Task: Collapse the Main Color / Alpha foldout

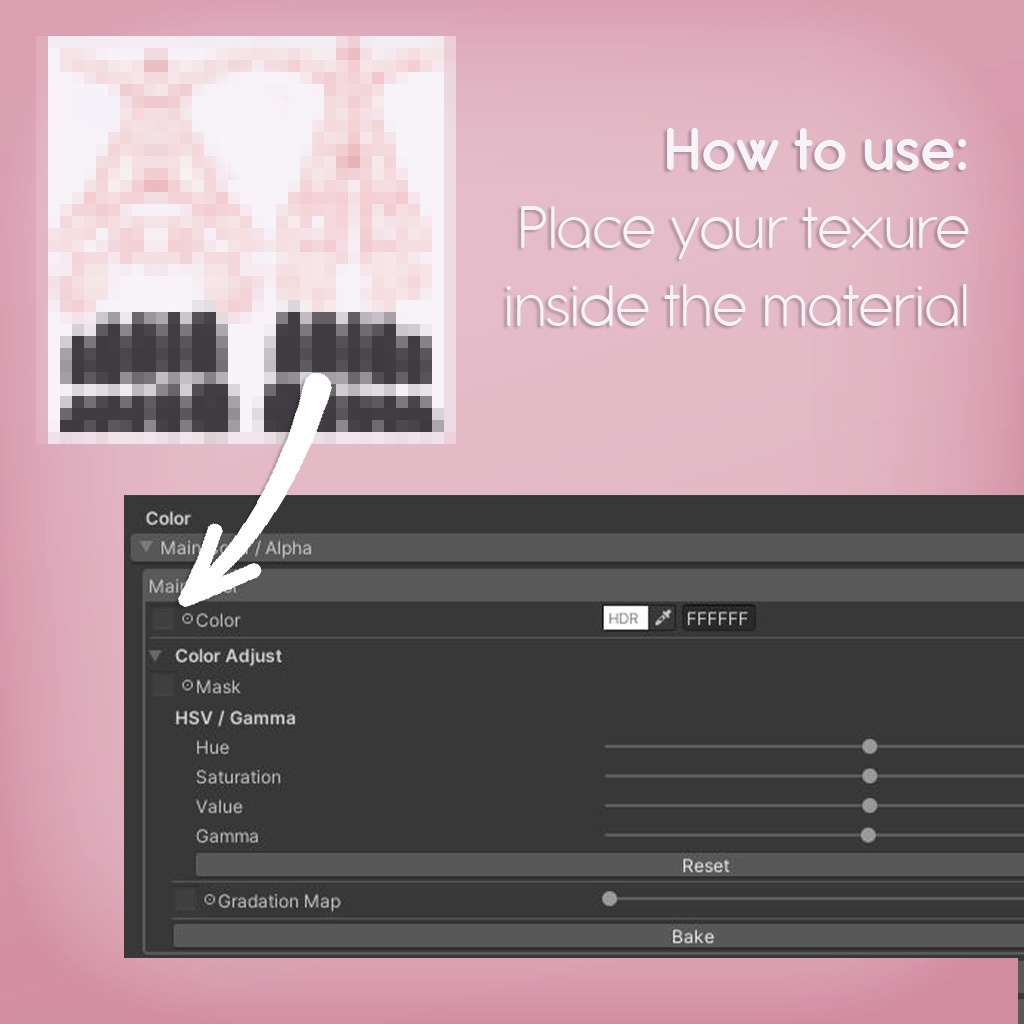Action: [145, 548]
